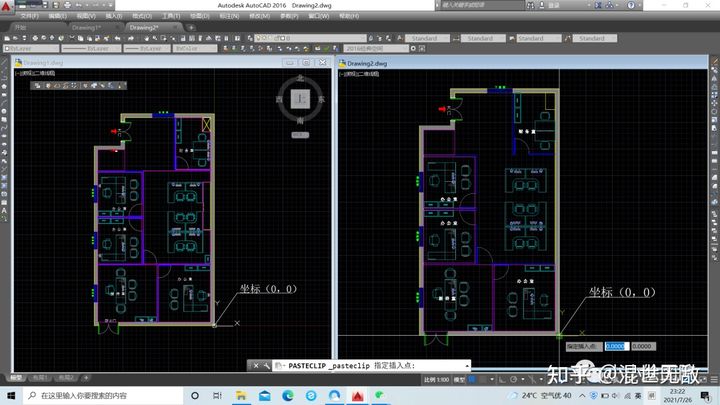The height and width of the screenshot is (405, 720).
Task: Open the ByColor plot style dropdown
Action: pyautogui.click(x=195, y=48)
